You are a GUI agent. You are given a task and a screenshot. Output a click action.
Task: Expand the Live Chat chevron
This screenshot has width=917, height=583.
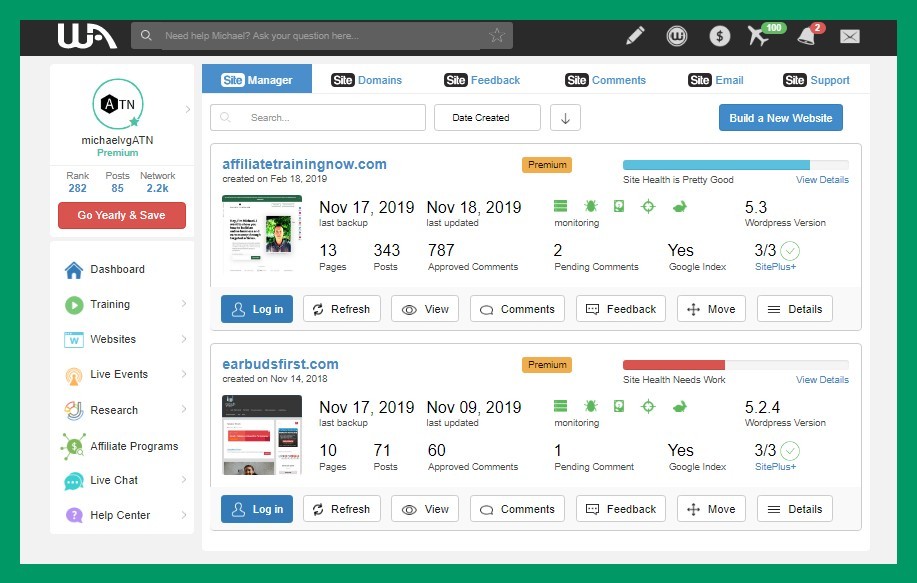184,479
